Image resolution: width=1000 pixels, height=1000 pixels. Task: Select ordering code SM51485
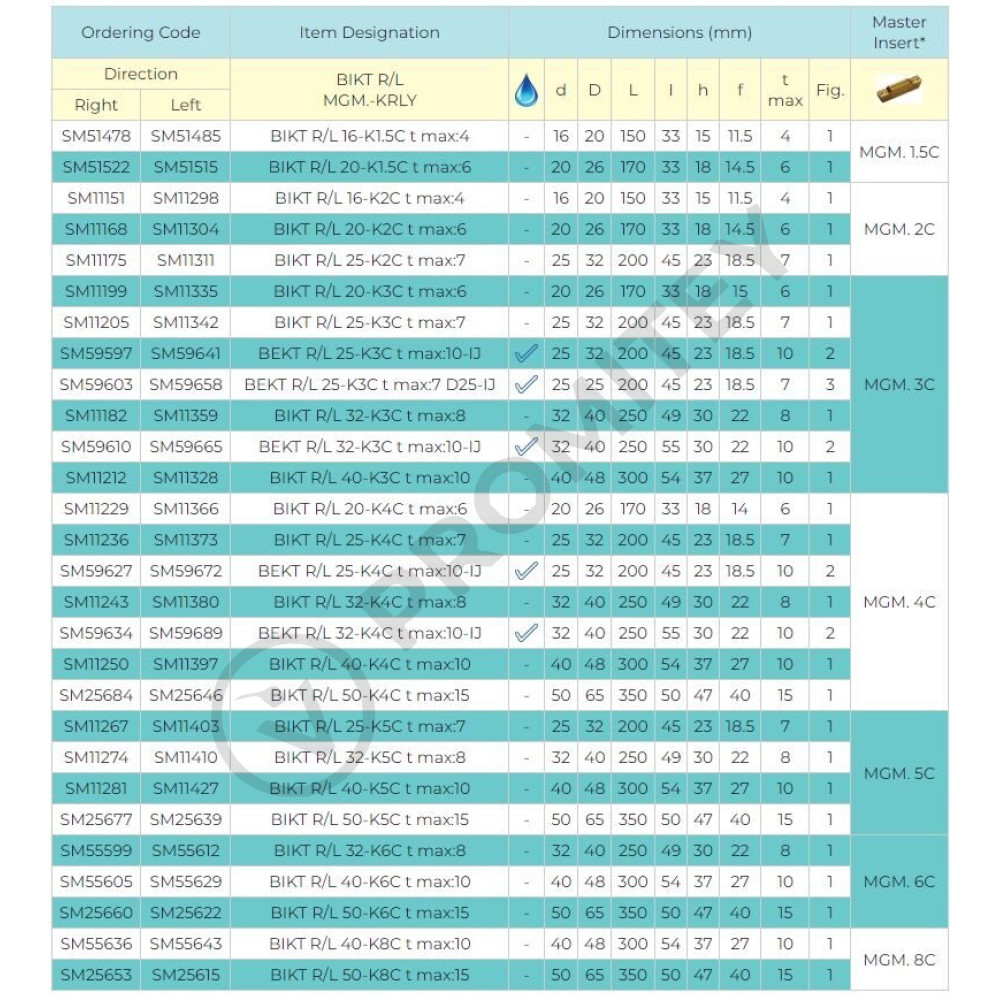pos(186,136)
